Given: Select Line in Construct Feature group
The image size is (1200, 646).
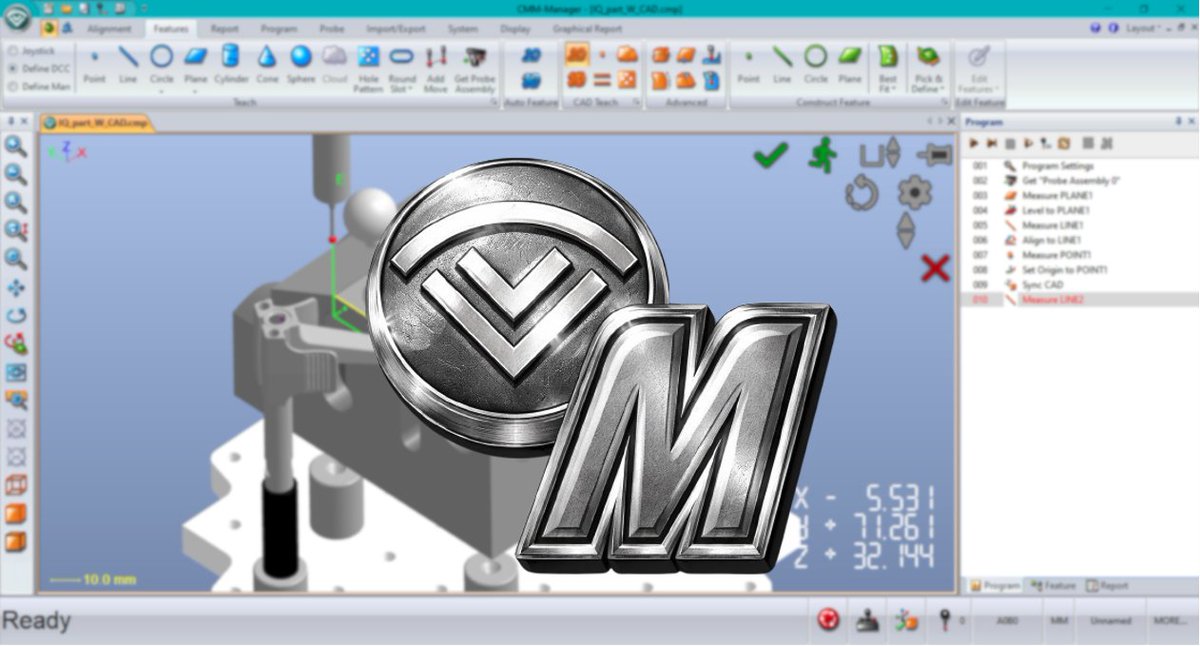Looking at the screenshot, I should (x=782, y=64).
